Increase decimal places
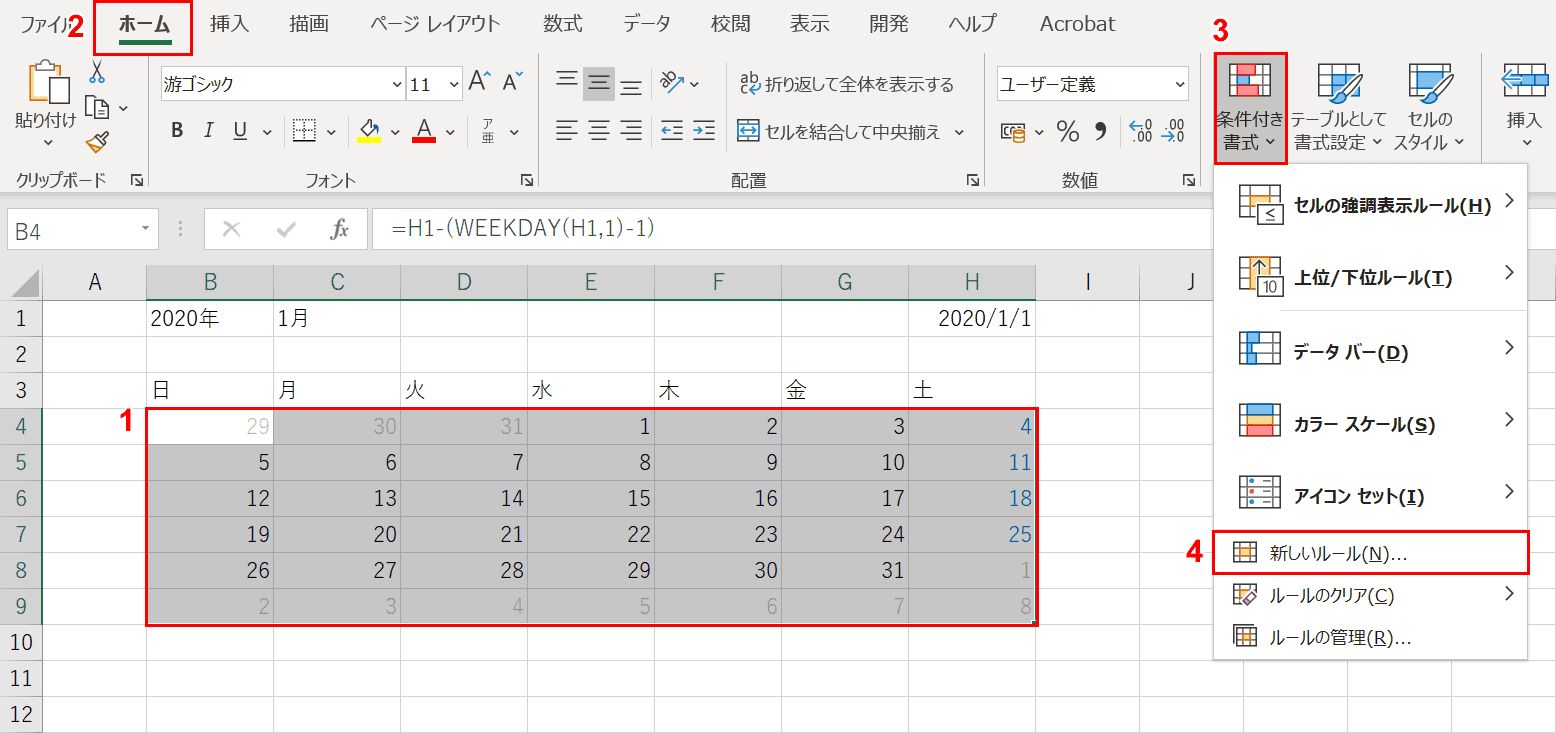 pyautogui.click(x=1140, y=131)
